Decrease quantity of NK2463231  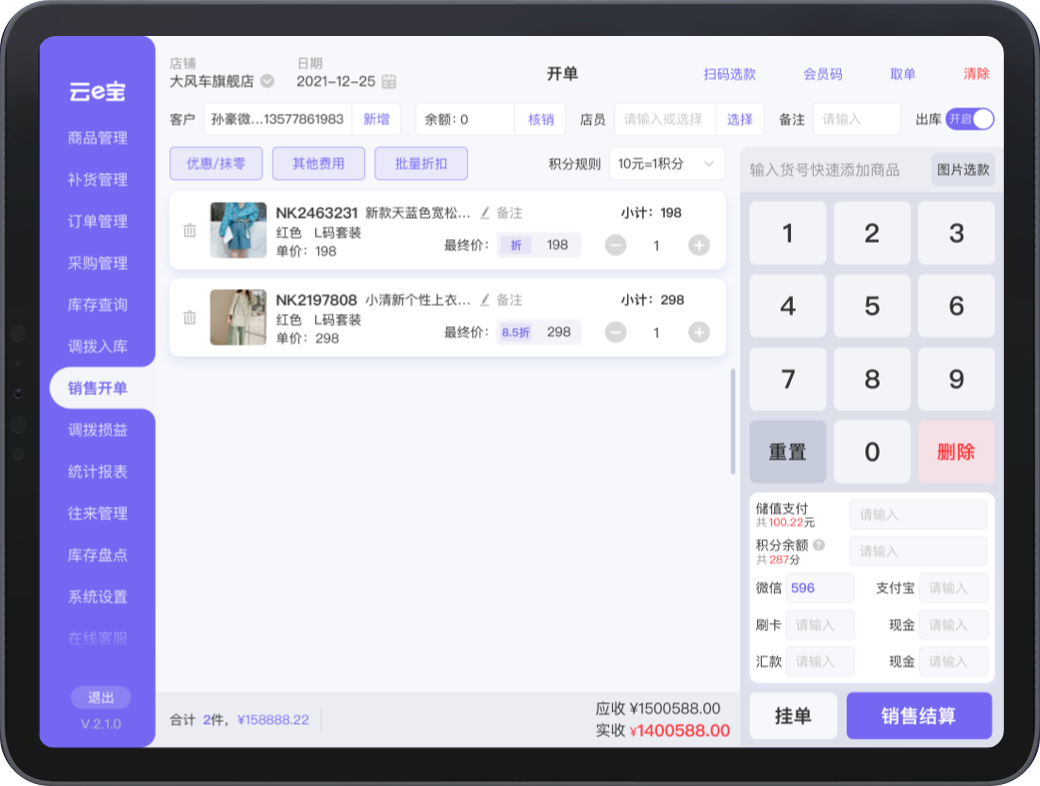point(616,245)
